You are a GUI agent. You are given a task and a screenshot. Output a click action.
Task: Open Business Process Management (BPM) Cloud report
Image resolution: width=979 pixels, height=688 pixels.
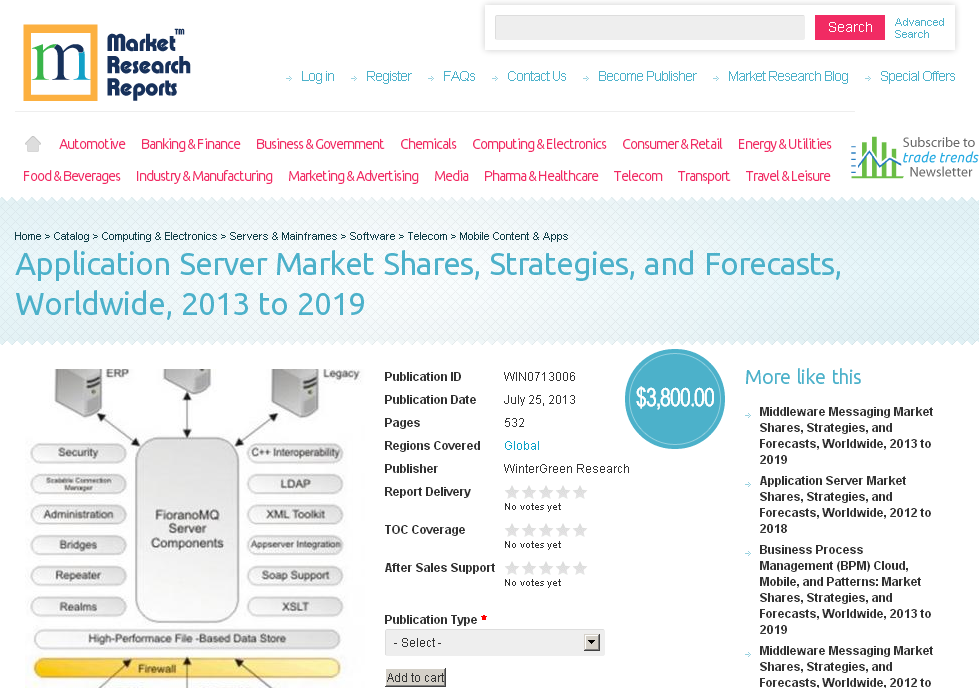click(845, 589)
